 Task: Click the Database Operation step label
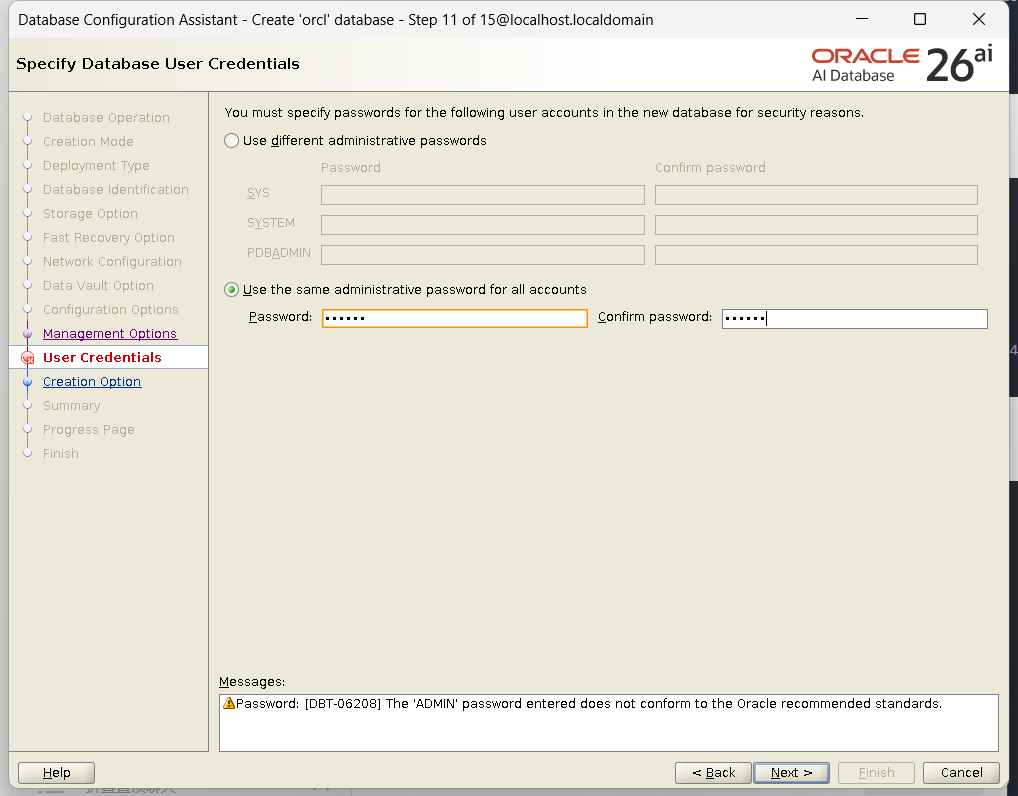(106, 118)
